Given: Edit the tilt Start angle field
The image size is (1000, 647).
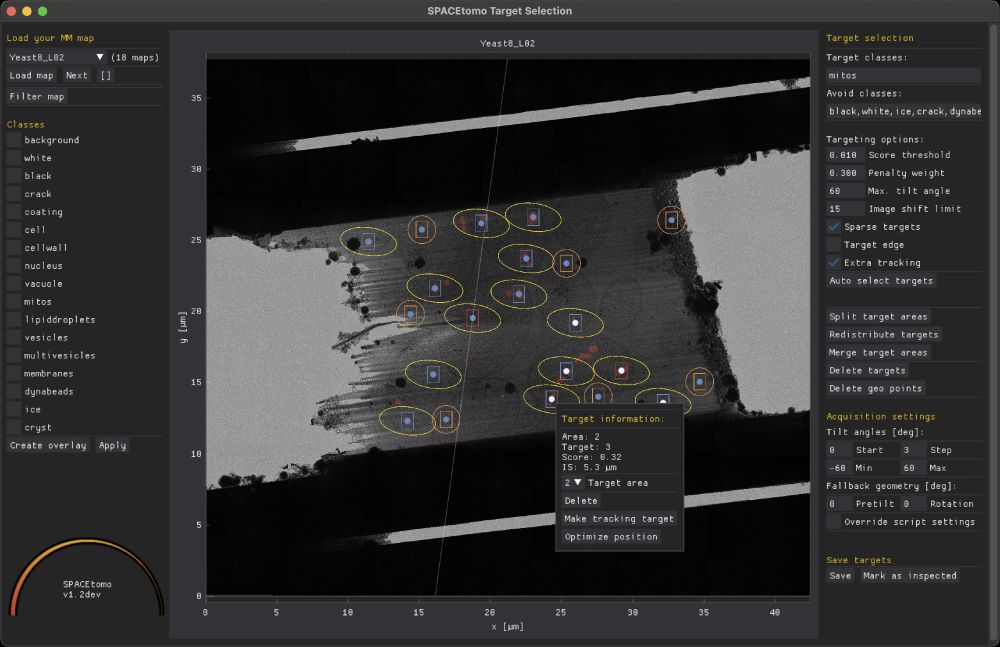Looking at the screenshot, I should [839, 450].
